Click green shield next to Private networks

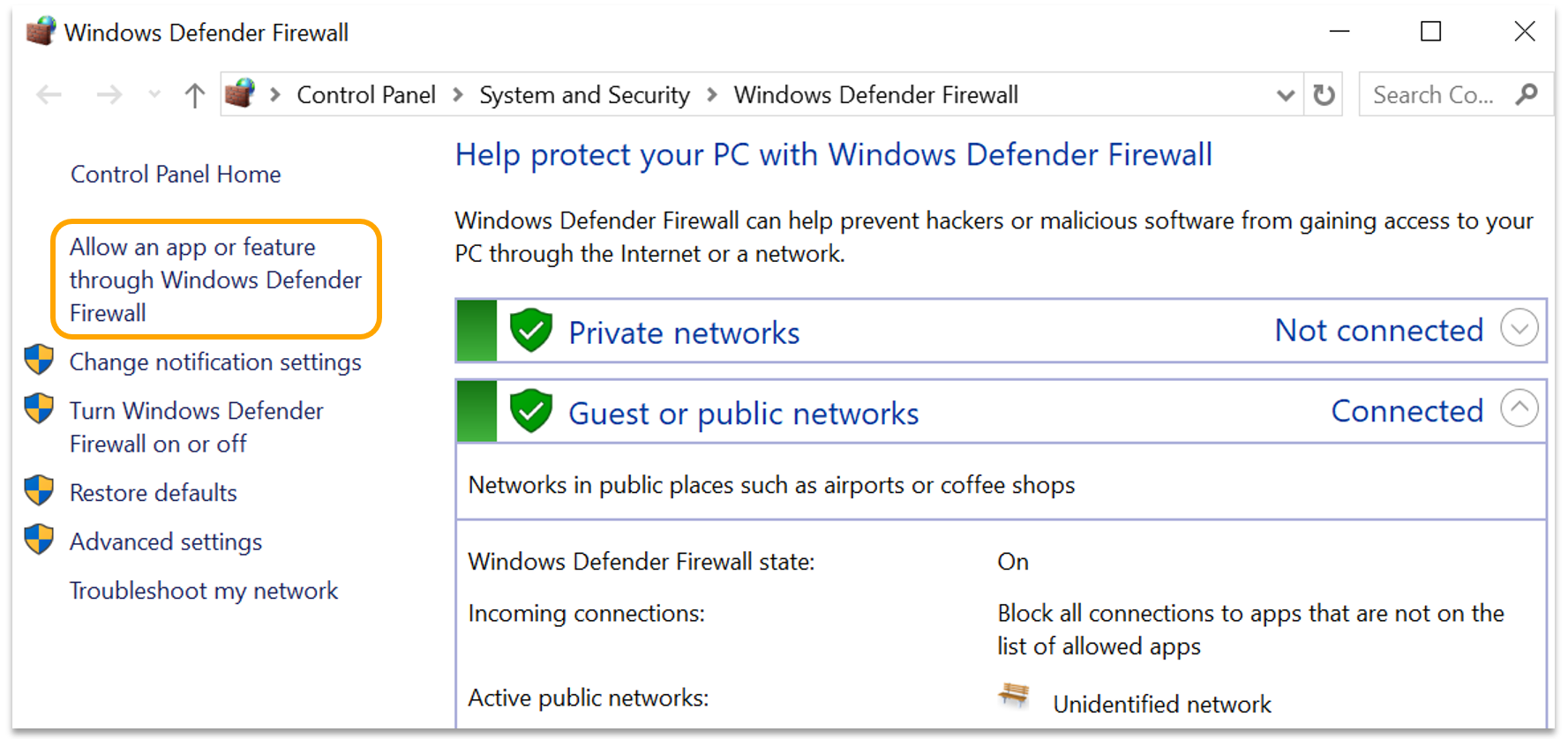coord(531,331)
